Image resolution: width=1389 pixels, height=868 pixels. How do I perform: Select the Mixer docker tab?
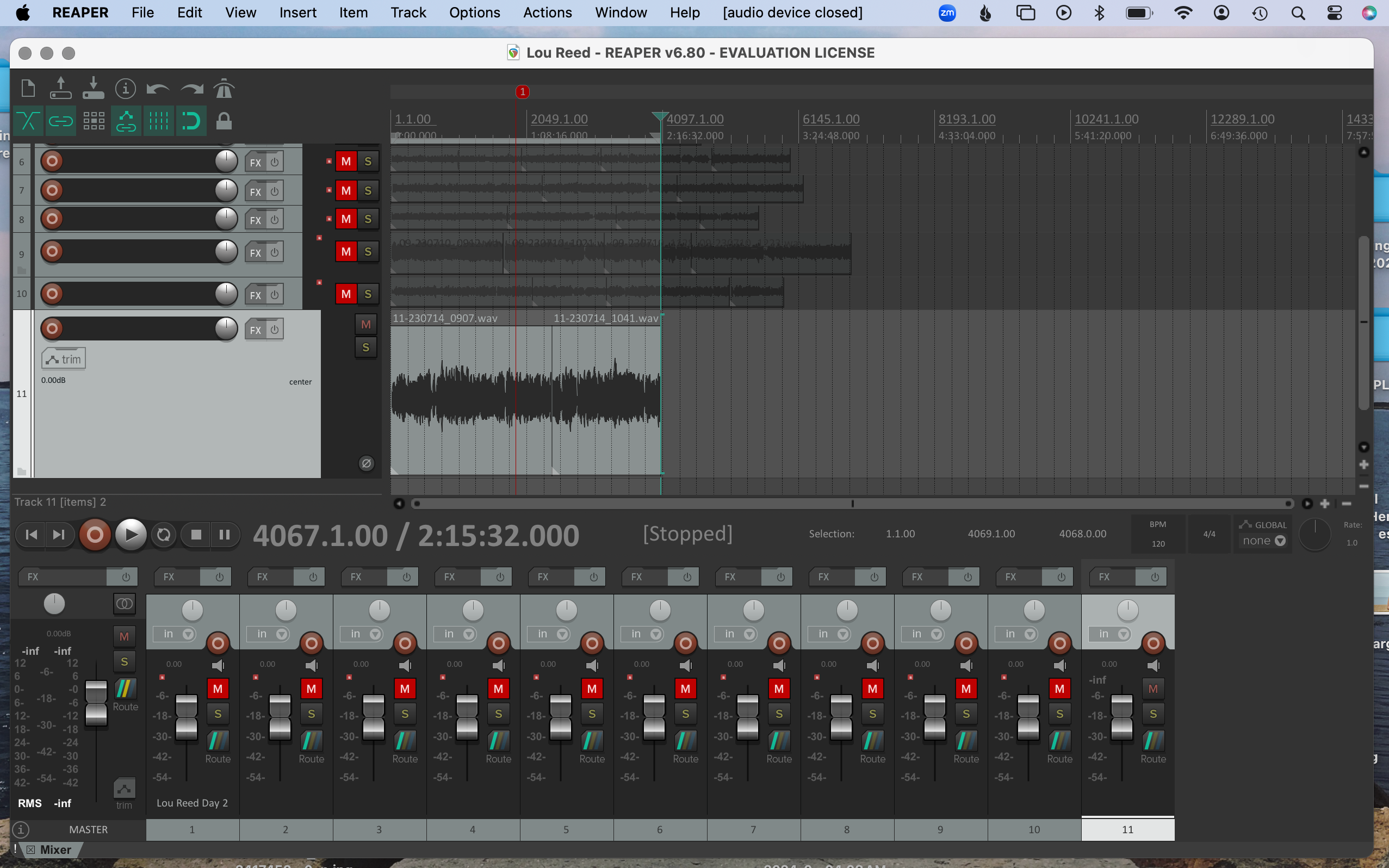pos(55,850)
